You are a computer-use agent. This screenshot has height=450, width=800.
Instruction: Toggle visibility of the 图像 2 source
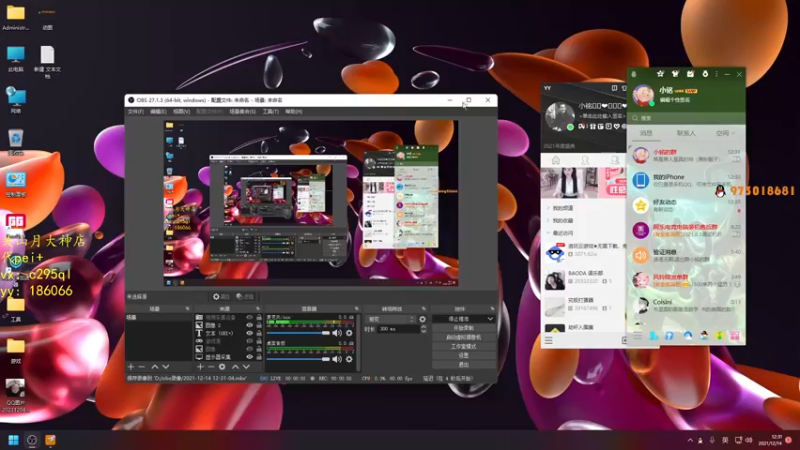(249, 325)
